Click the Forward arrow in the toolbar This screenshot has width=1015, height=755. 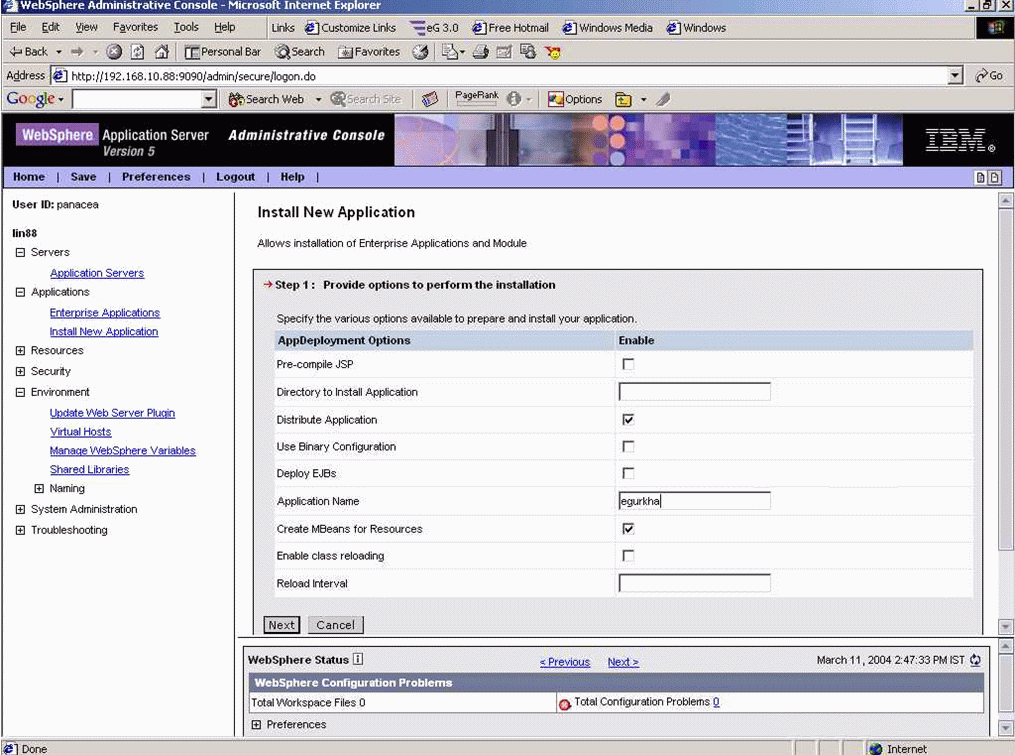point(77,52)
